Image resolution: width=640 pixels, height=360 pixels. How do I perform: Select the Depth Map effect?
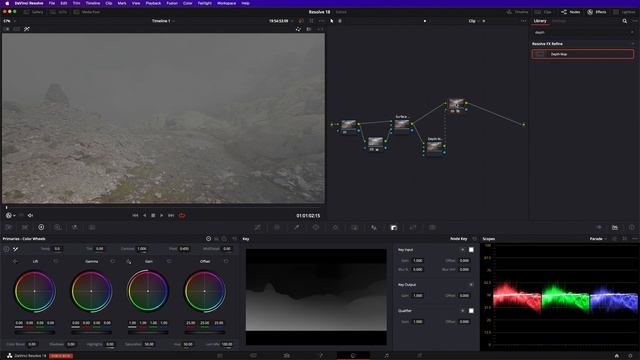tap(582, 54)
